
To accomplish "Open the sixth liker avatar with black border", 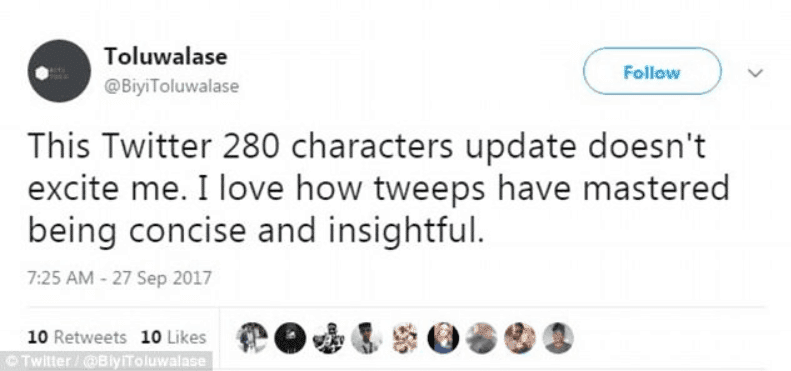I will click(443, 338).
